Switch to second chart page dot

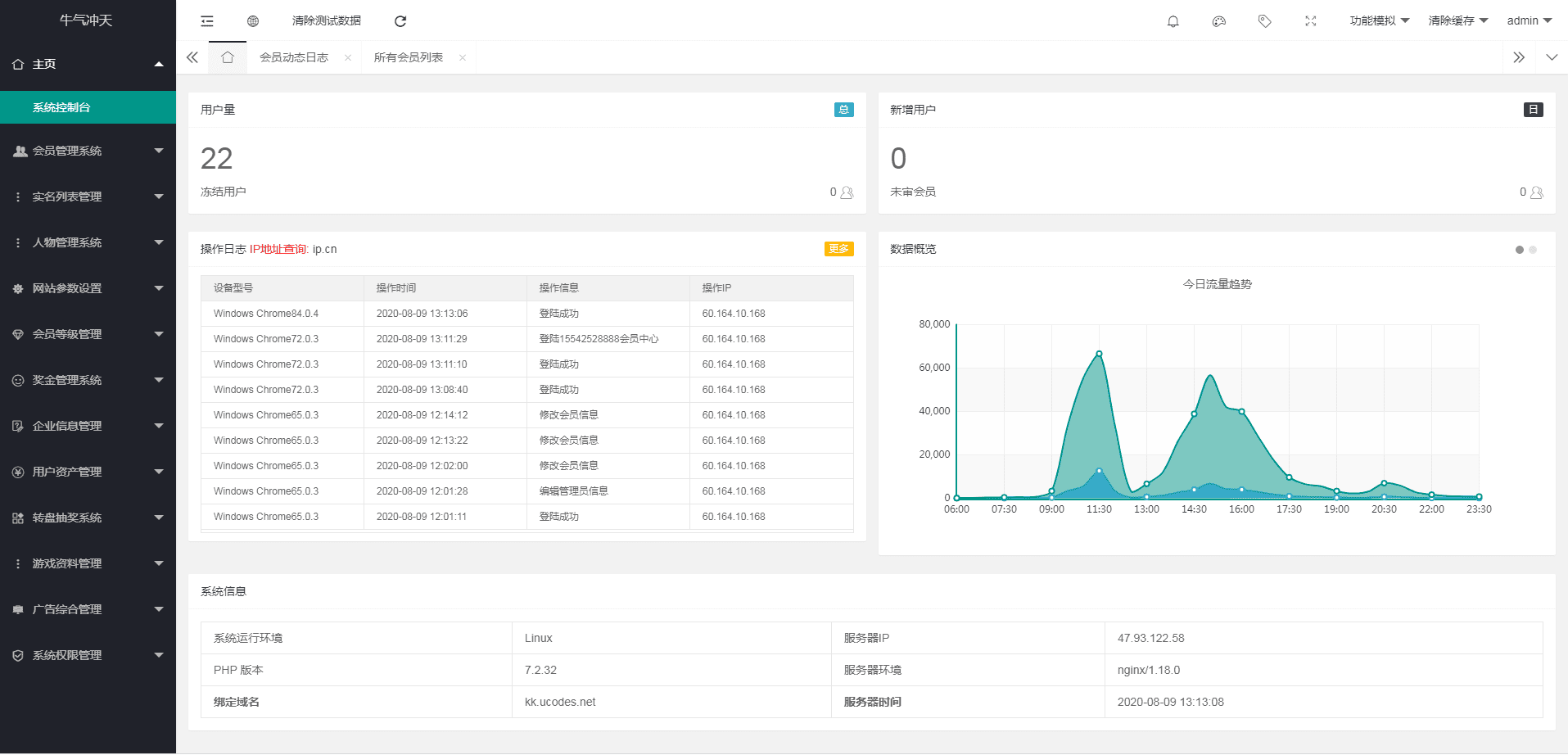[x=1533, y=250]
